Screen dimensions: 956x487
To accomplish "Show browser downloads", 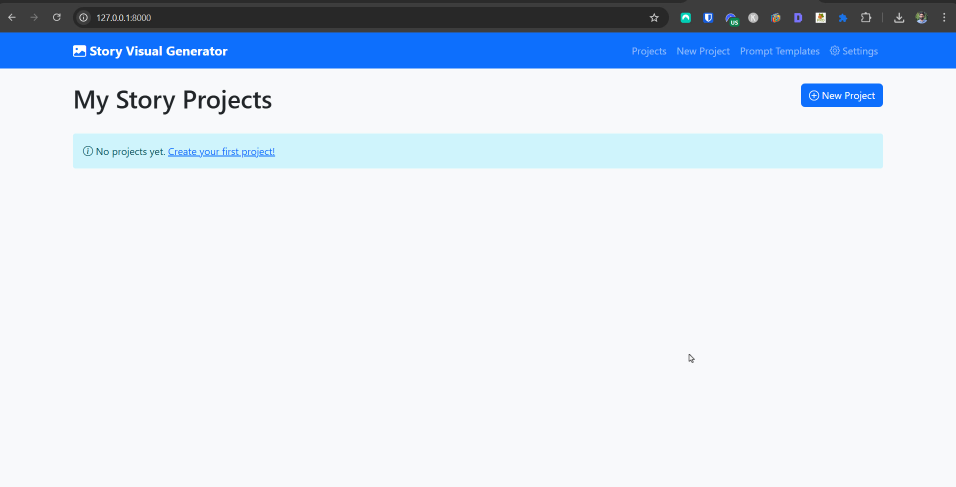I will point(899,17).
